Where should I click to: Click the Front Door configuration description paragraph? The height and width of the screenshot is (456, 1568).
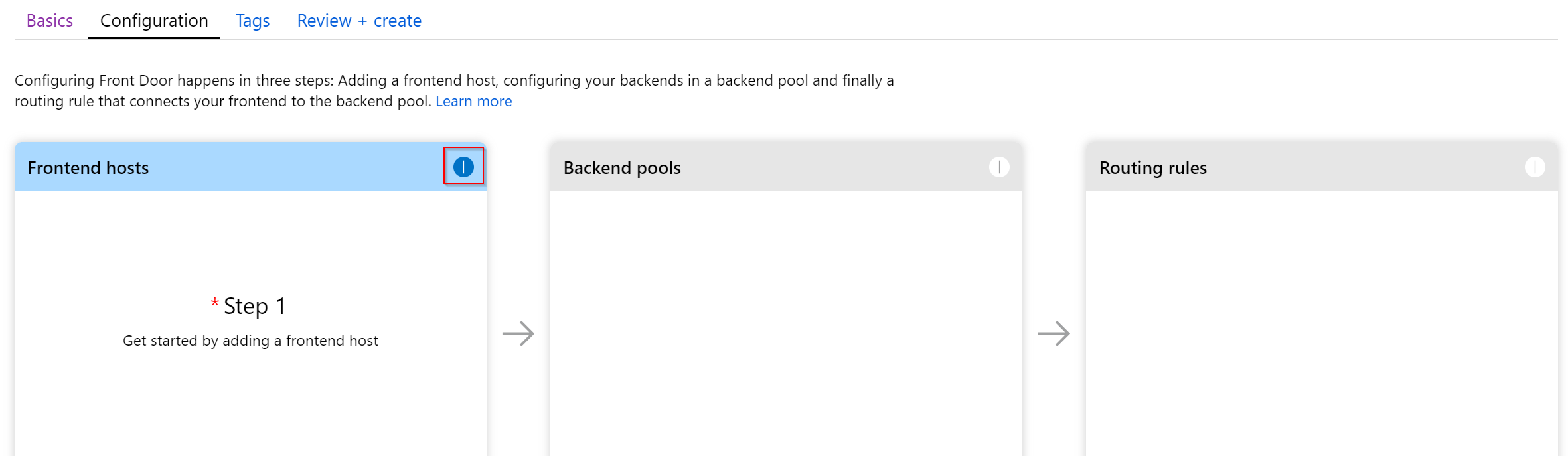pos(454,90)
